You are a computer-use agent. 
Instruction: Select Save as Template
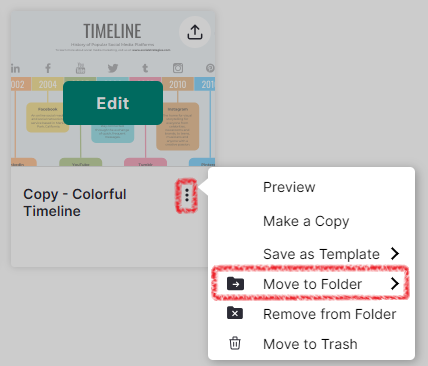(x=321, y=254)
